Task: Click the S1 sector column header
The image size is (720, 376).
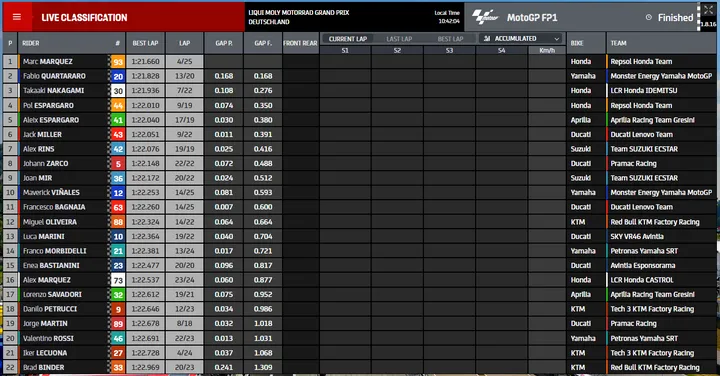Action: click(x=345, y=51)
